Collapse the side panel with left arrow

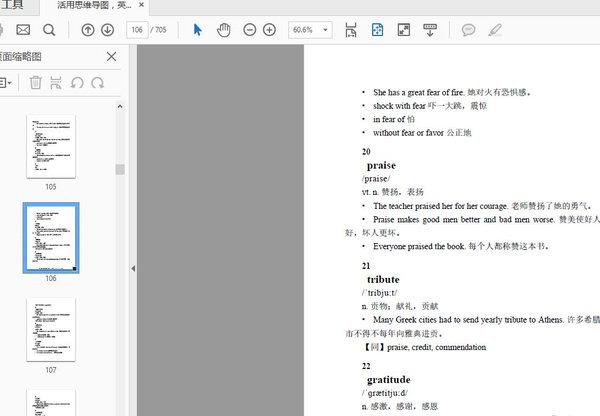(133, 268)
